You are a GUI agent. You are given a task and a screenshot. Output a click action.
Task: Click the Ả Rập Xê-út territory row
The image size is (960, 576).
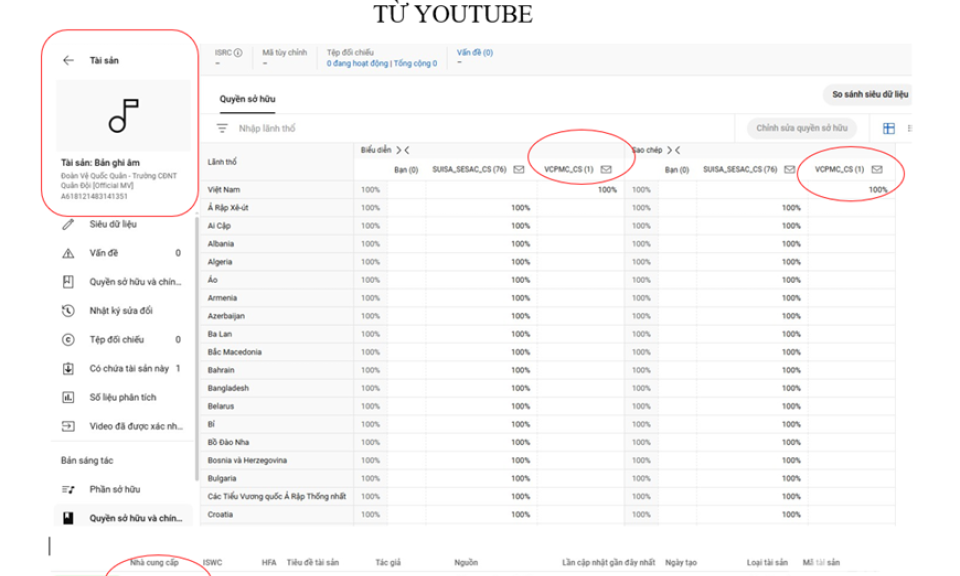pyautogui.click(x=547, y=208)
